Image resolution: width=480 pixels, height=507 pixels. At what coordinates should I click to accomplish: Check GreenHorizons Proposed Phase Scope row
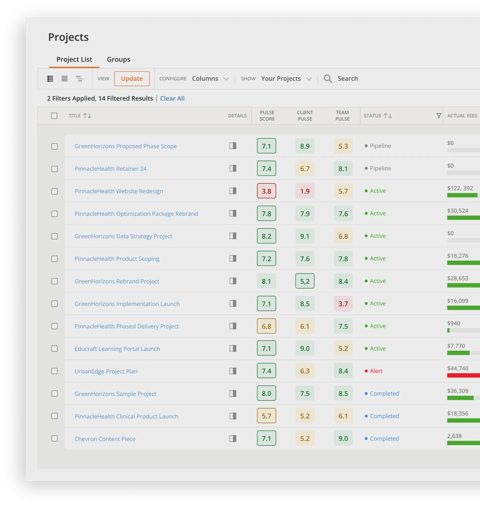coord(54,146)
